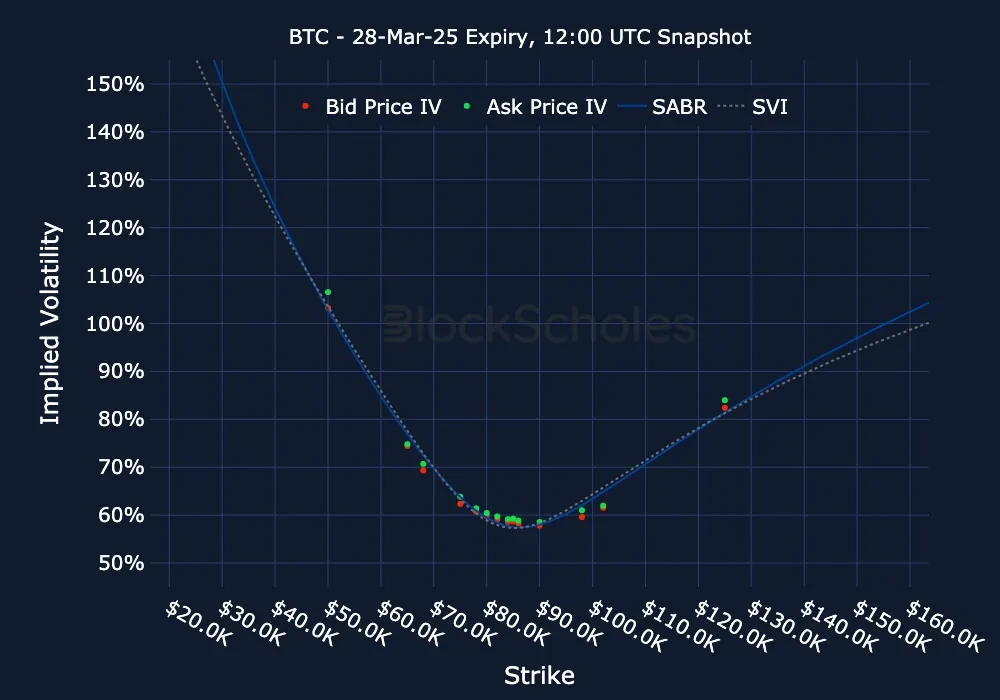Click the Strike x-axis title
Image resolution: width=1000 pixels, height=700 pixels.
pyautogui.click(x=539, y=676)
